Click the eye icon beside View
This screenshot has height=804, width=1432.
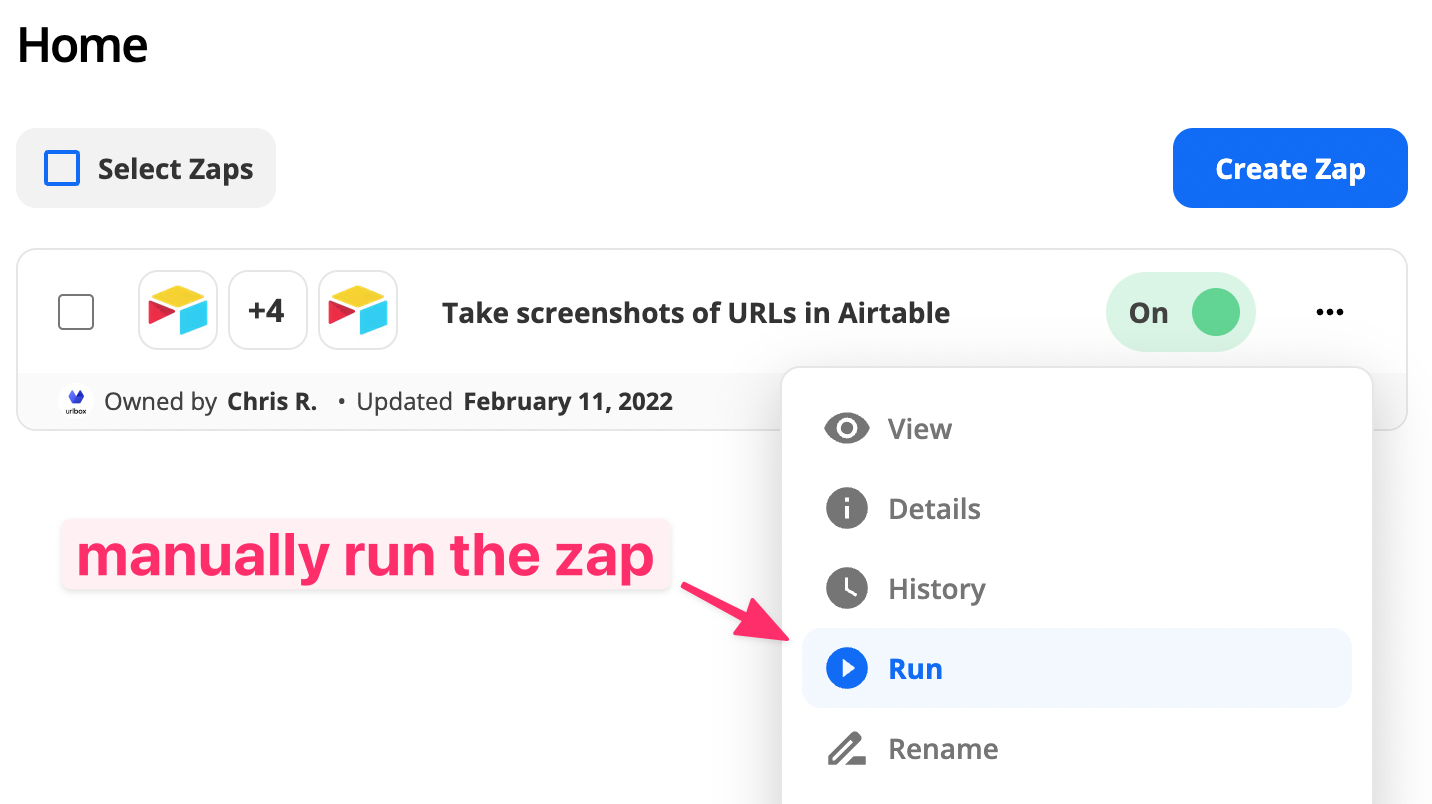(846, 429)
